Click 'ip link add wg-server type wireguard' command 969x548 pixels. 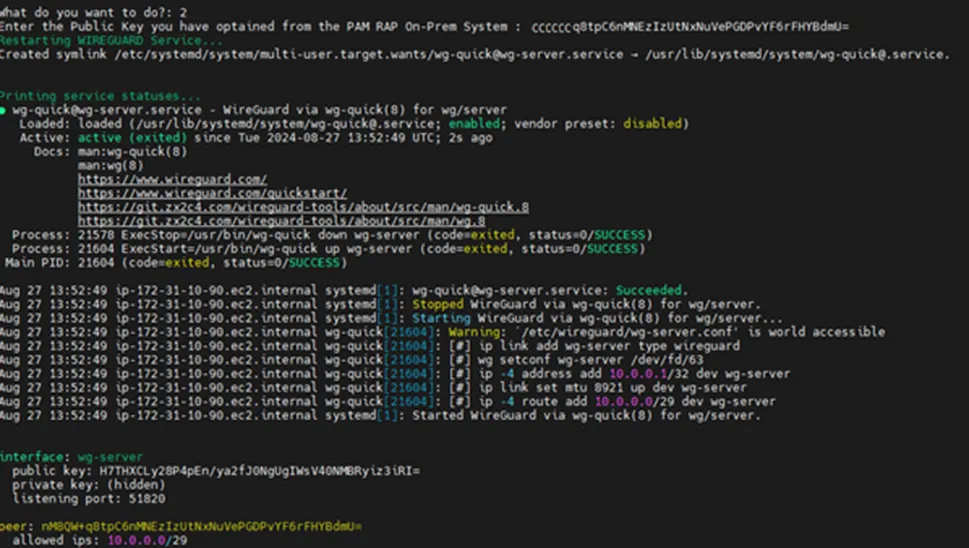tap(609, 346)
